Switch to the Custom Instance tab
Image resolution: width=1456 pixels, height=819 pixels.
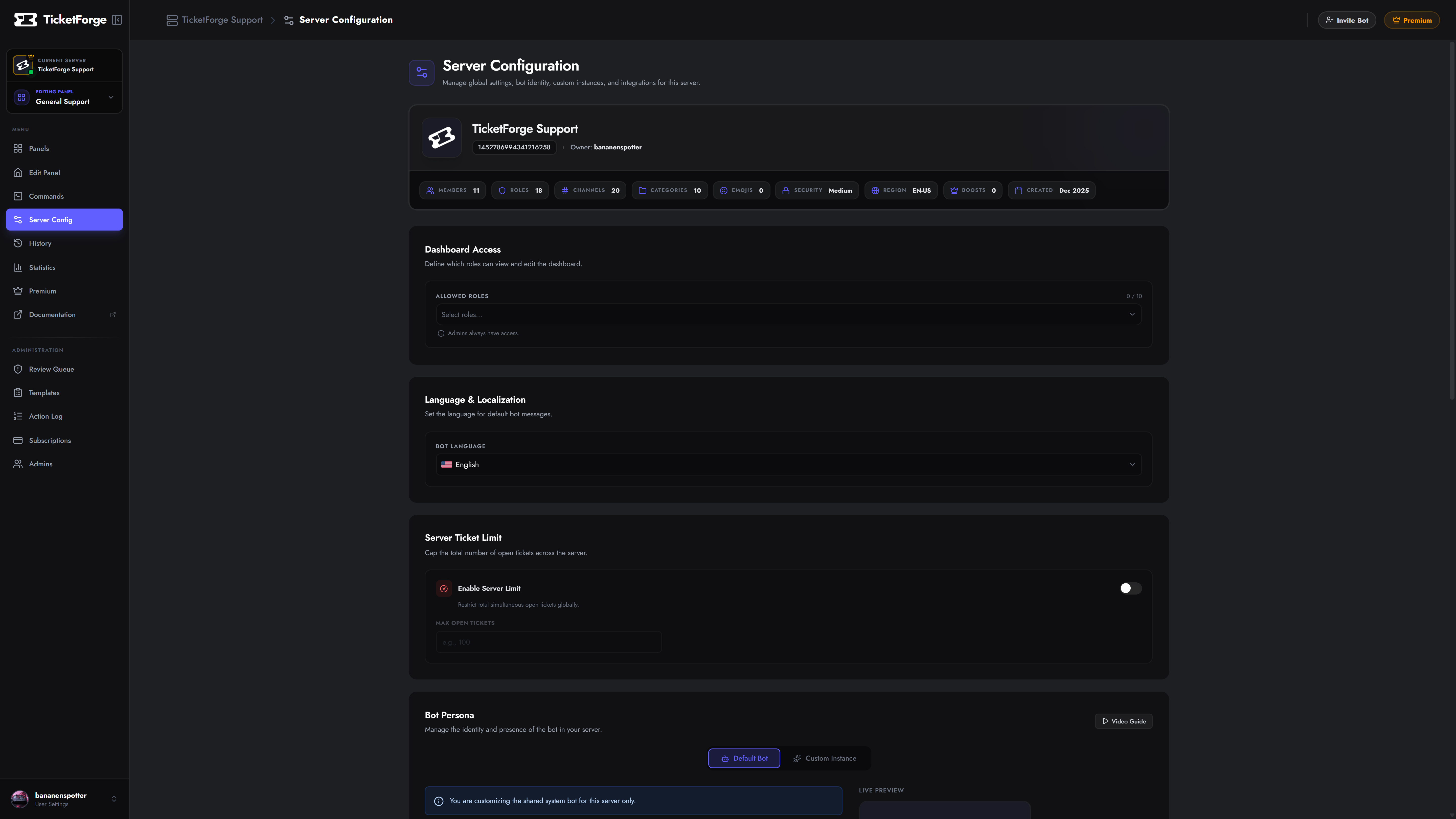825,759
